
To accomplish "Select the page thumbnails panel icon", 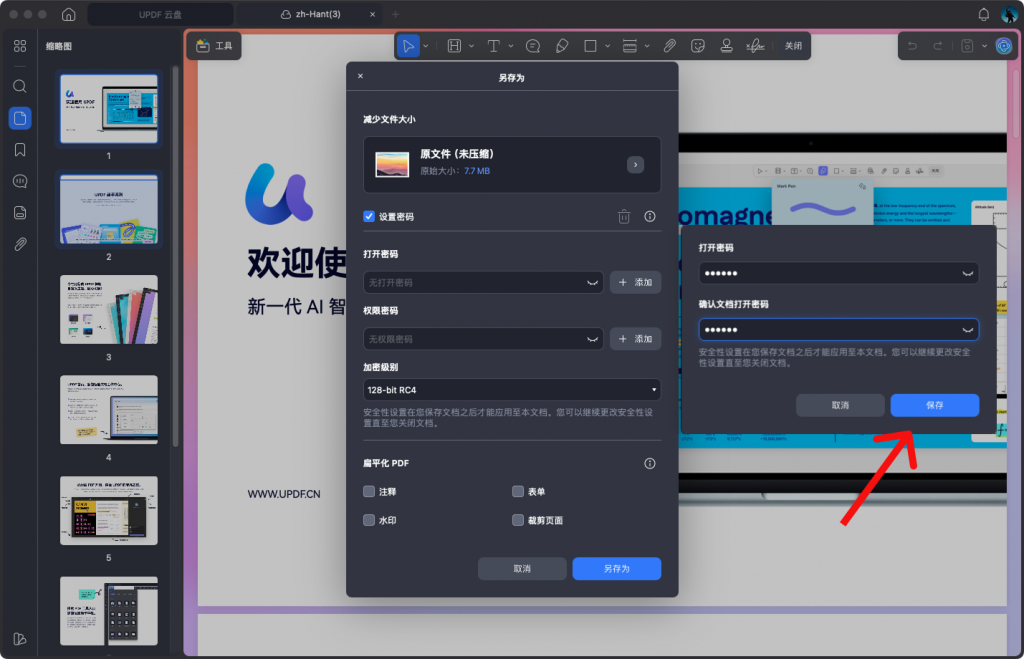I will [x=20, y=118].
